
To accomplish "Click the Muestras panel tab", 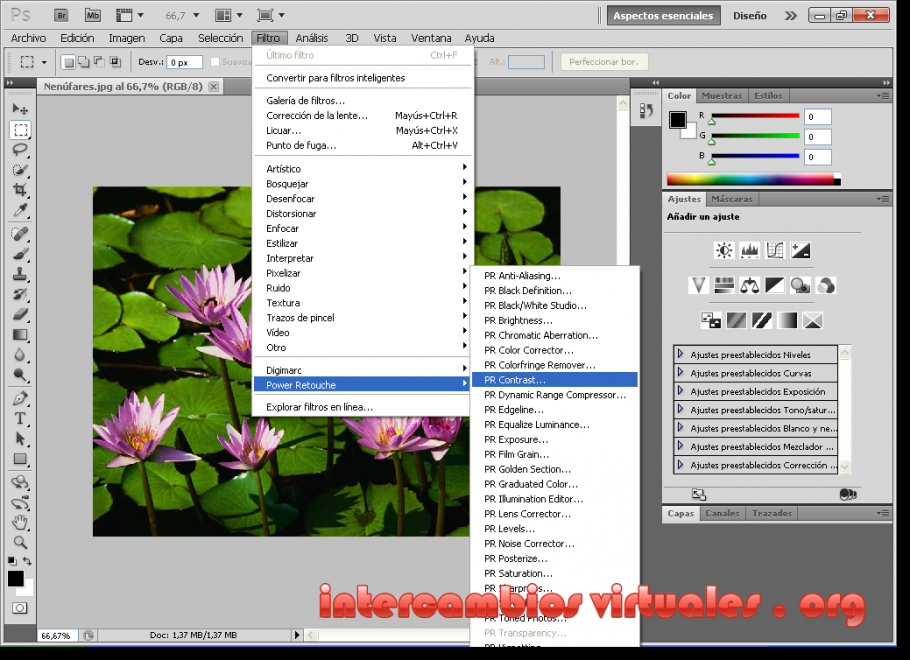I will [721, 95].
